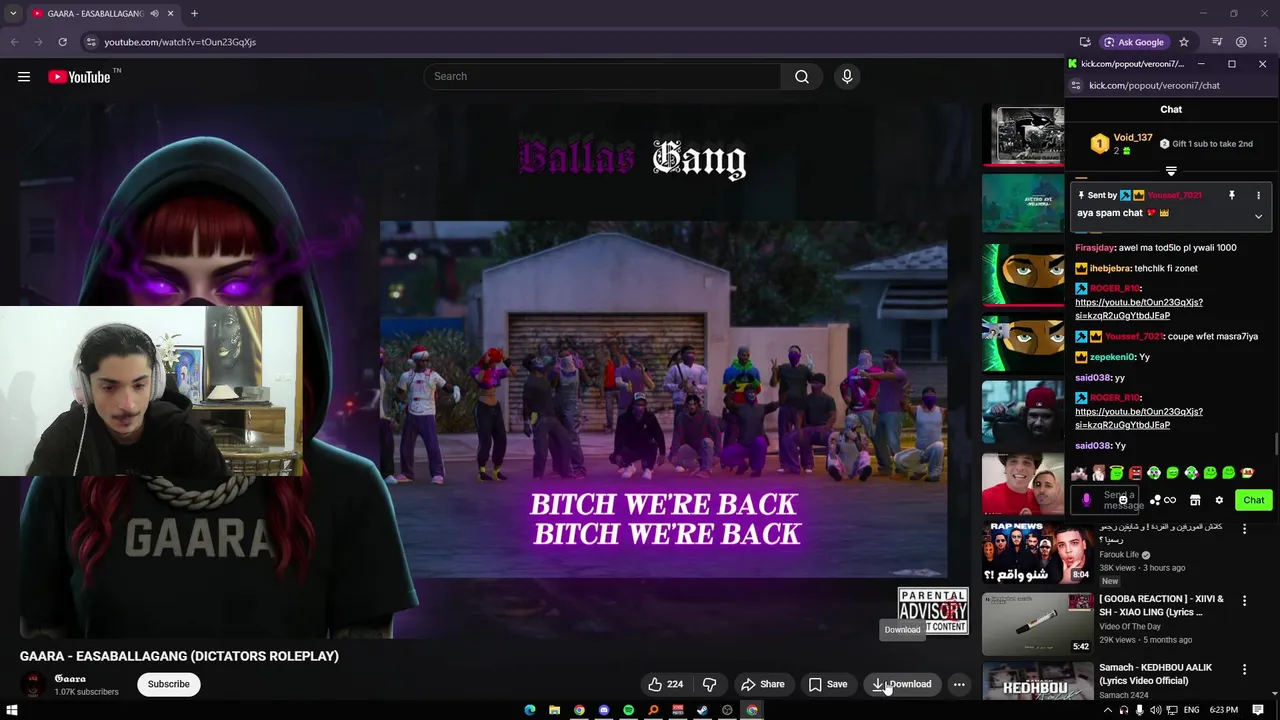Viewport: 1280px width, 720px height.
Task: Open Kick chat settings gear
Action: 1219,500
